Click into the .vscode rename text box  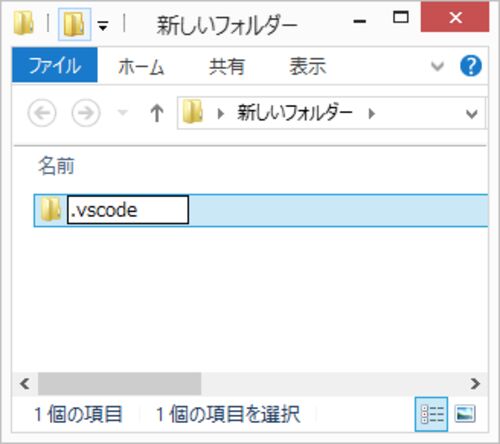tap(128, 210)
